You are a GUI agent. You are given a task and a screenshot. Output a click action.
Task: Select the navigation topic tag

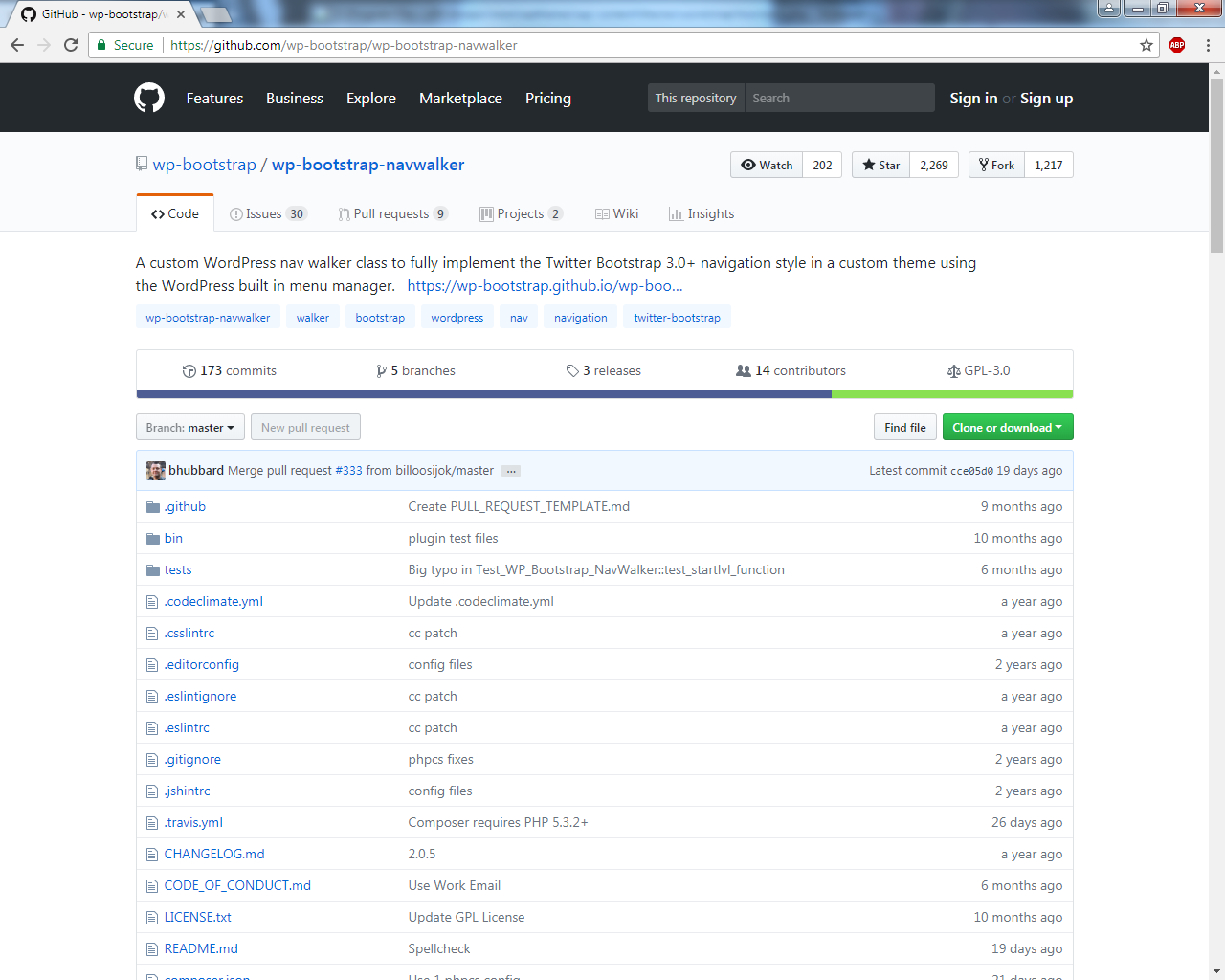pyautogui.click(x=580, y=317)
